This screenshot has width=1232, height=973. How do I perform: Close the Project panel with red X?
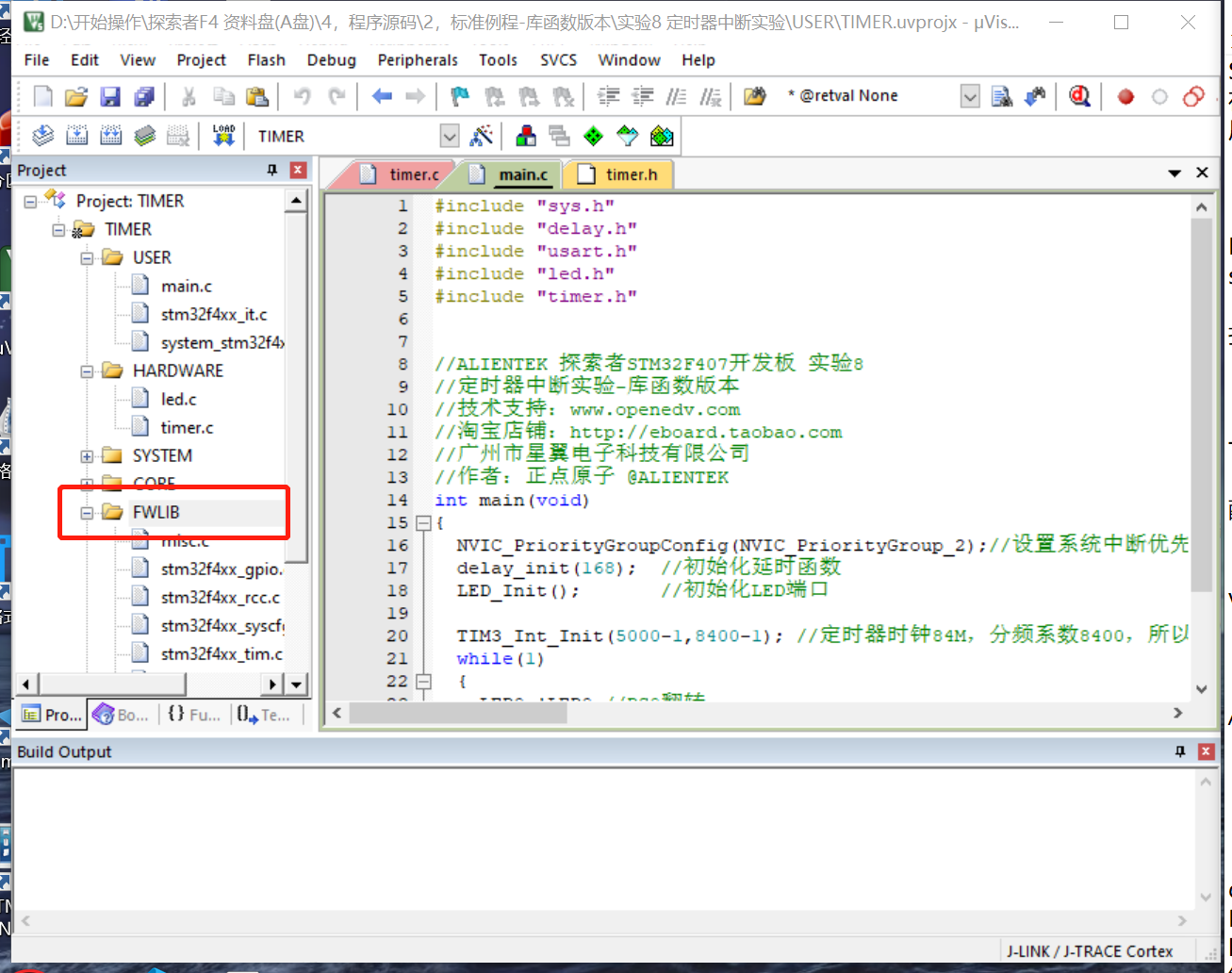(x=298, y=170)
